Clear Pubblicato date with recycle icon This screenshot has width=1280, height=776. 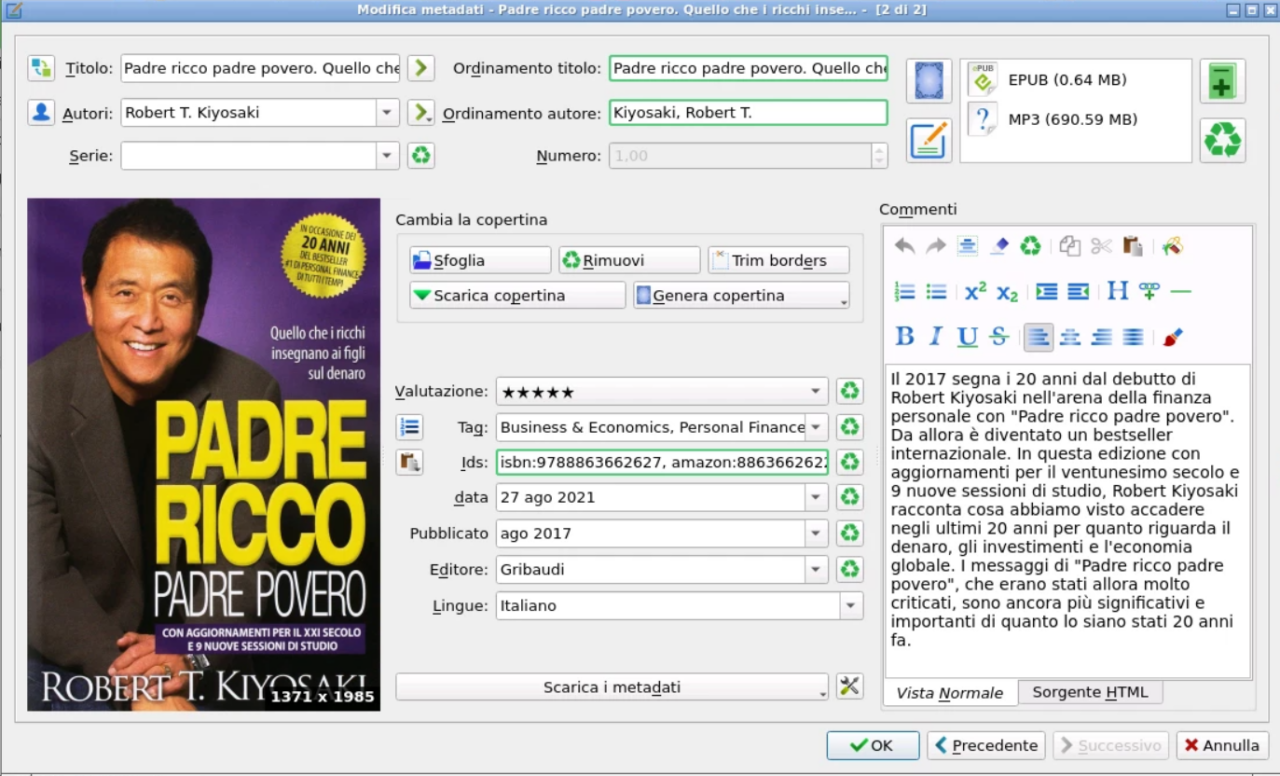[x=849, y=533]
